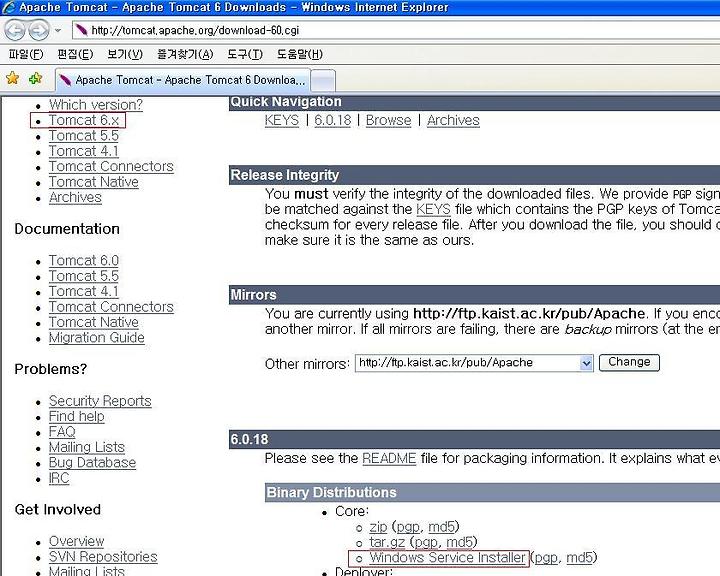Click the Internet Explorer title bar icon
The height and width of the screenshot is (576, 720).
pyautogui.click(x=8, y=7)
